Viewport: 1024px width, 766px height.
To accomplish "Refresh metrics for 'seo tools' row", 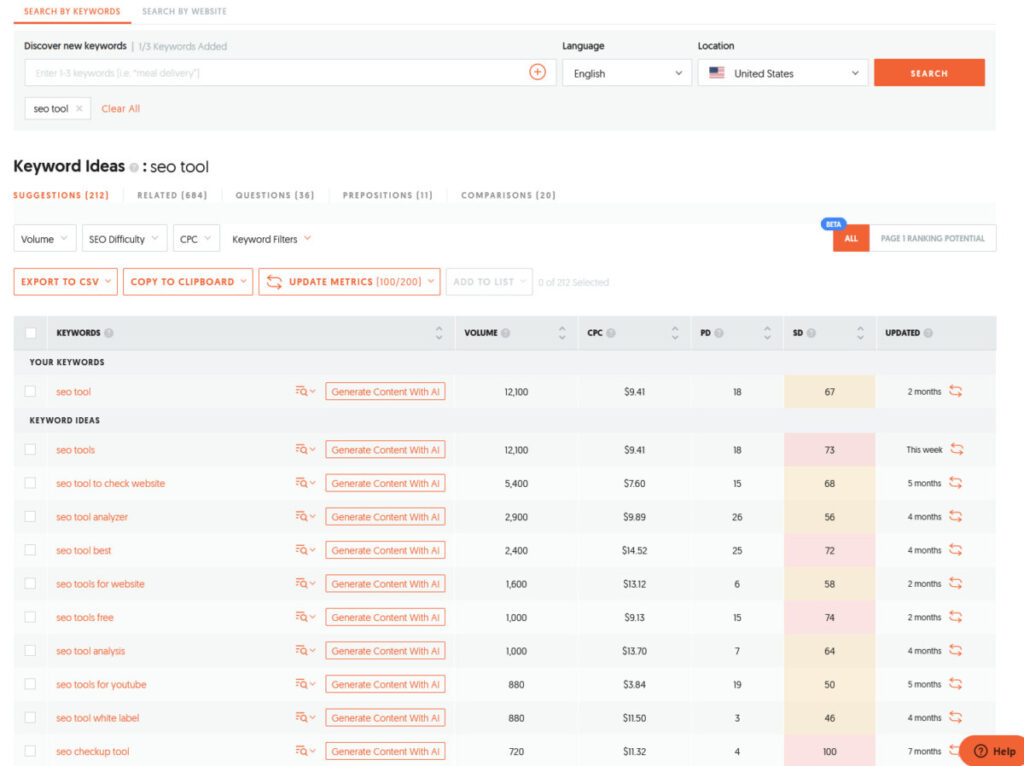I will [957, 449].
